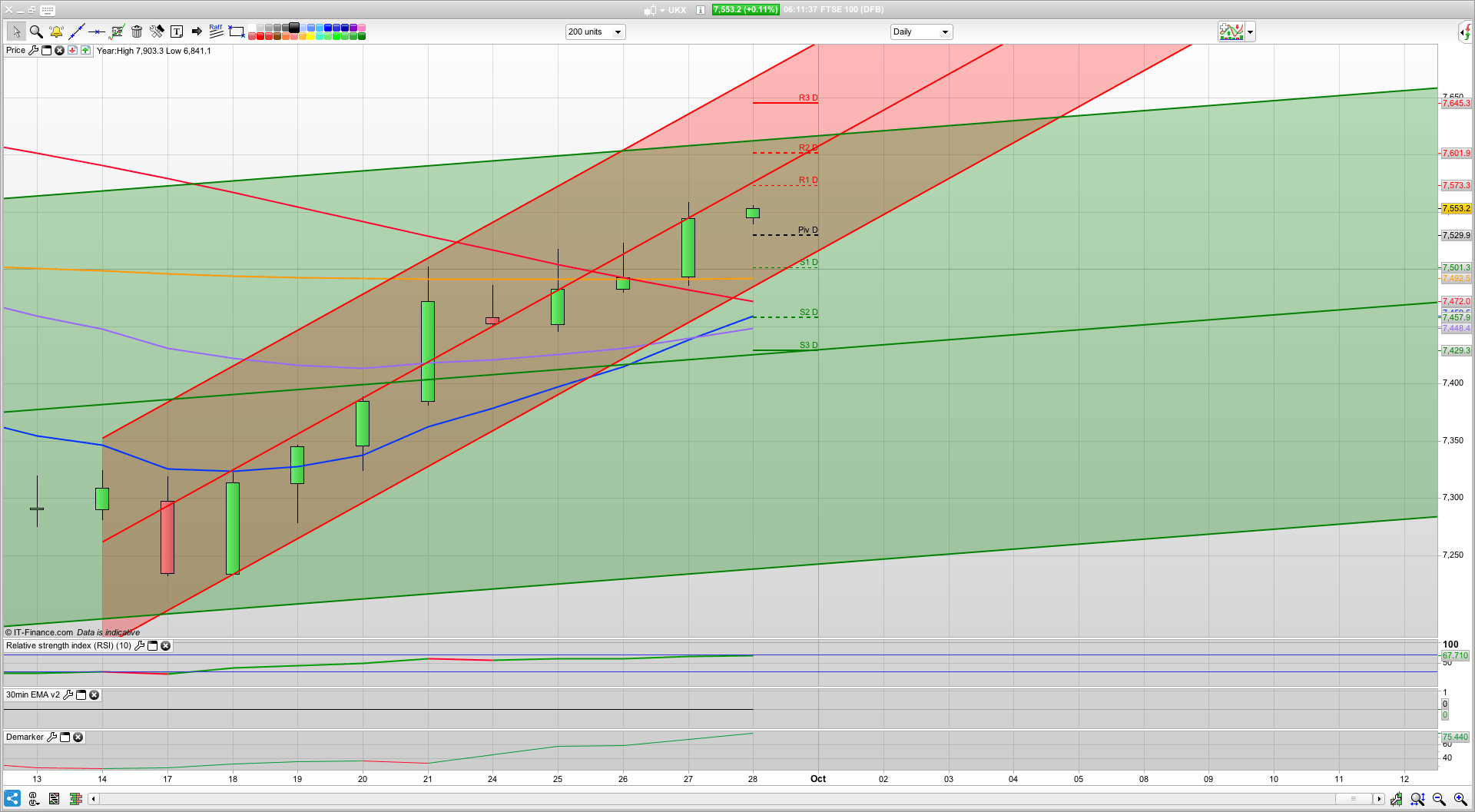Pick the pink color swatch top row
Viewport: 1475px width, 812px height.
pos(362,28)
